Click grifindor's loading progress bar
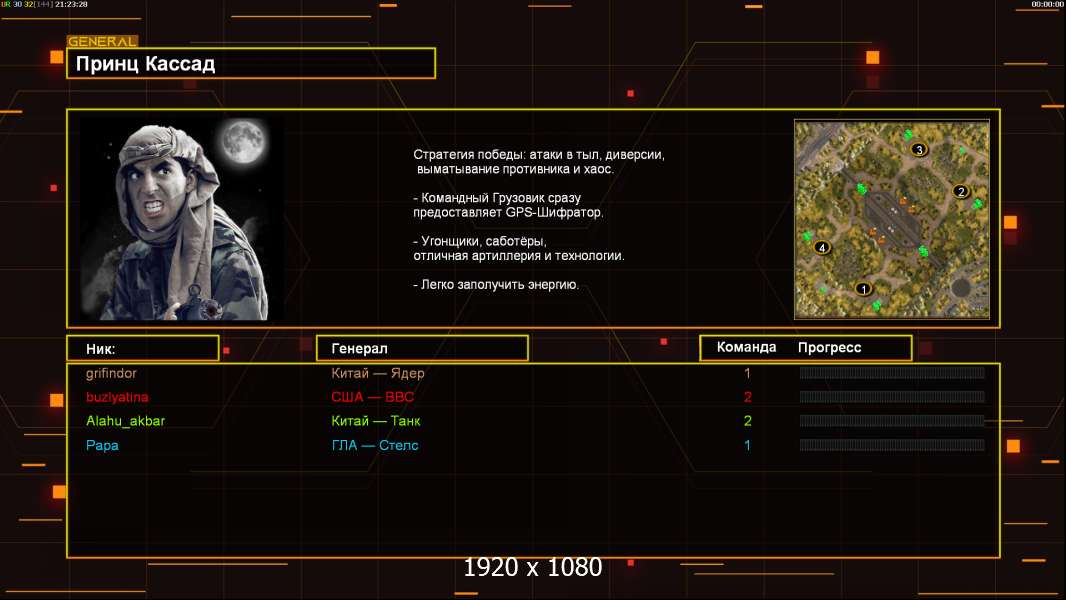This screenshot has height=600, width=1066. point(892,372)
